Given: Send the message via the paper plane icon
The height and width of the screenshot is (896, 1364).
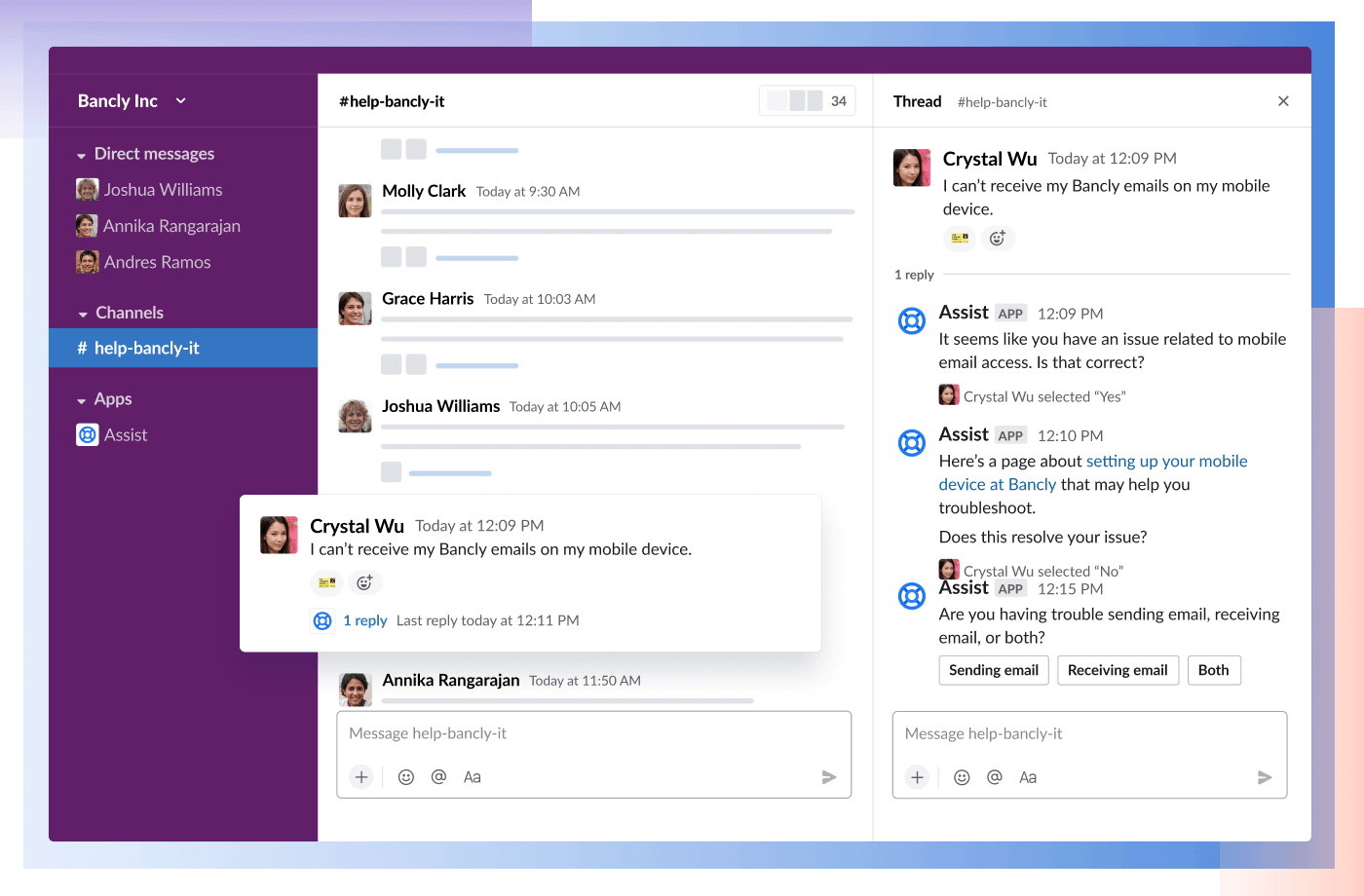Looking at the screenshot, I should click(x=829, y=776).
